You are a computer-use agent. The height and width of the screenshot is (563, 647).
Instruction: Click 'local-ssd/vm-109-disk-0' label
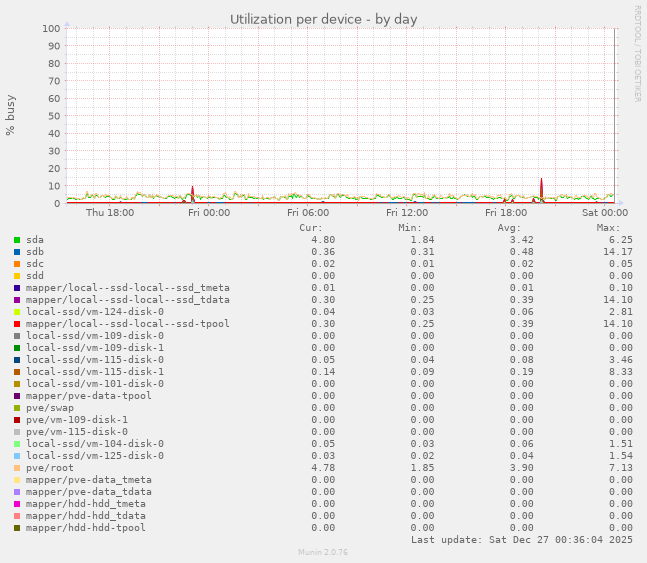click(95, 336)
